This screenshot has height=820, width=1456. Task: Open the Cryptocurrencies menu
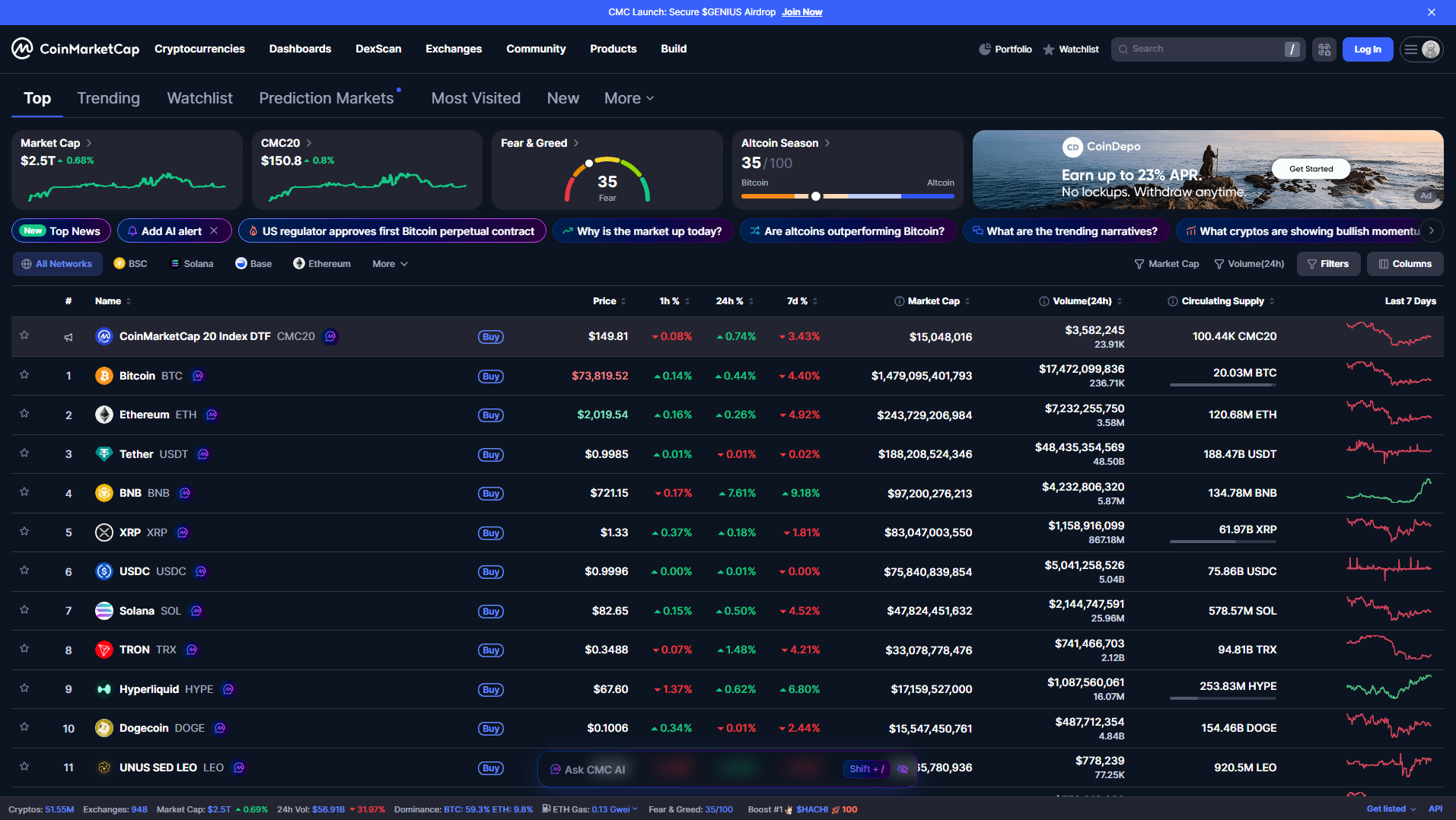click(x=199, y=49)
